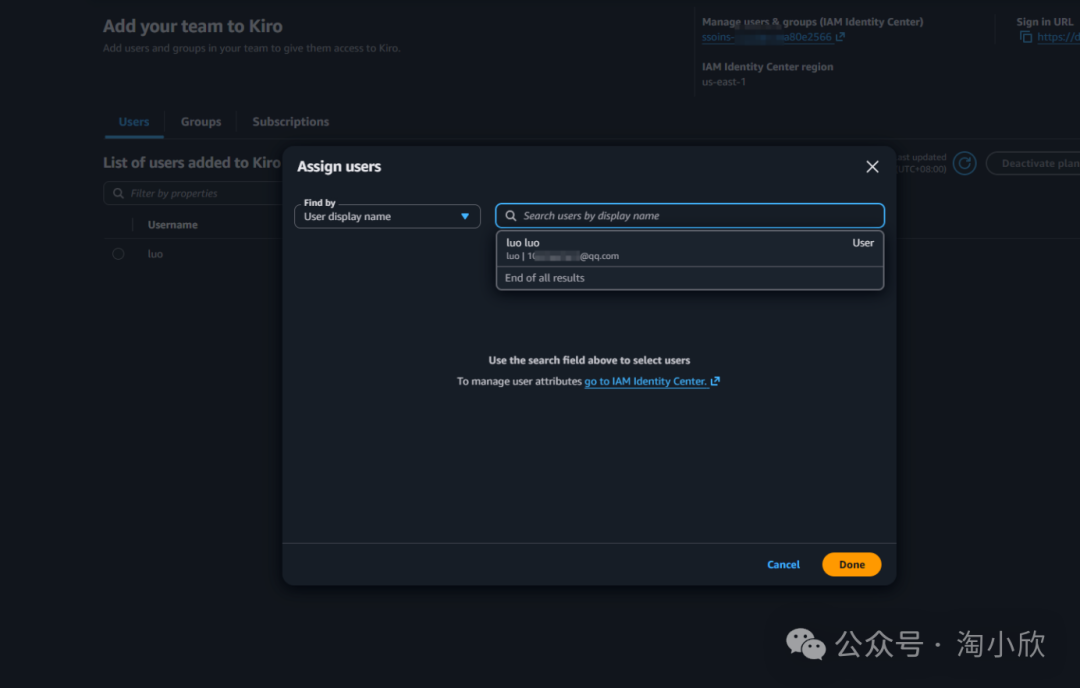Close the Assign users dialog

(x=872, y=167)
